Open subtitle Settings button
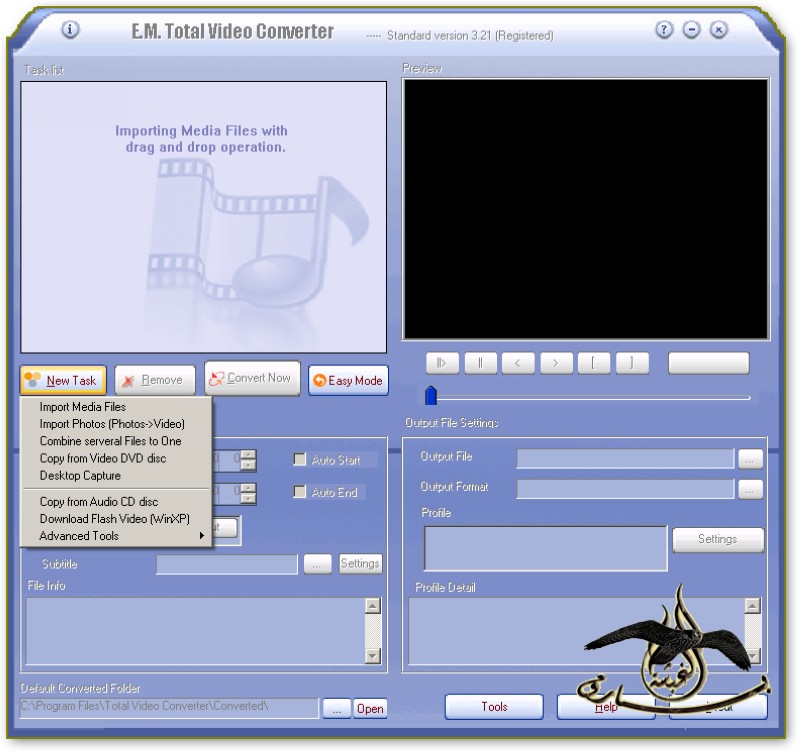The width and height of the screenshot is (800, 753). coord(360,564)
